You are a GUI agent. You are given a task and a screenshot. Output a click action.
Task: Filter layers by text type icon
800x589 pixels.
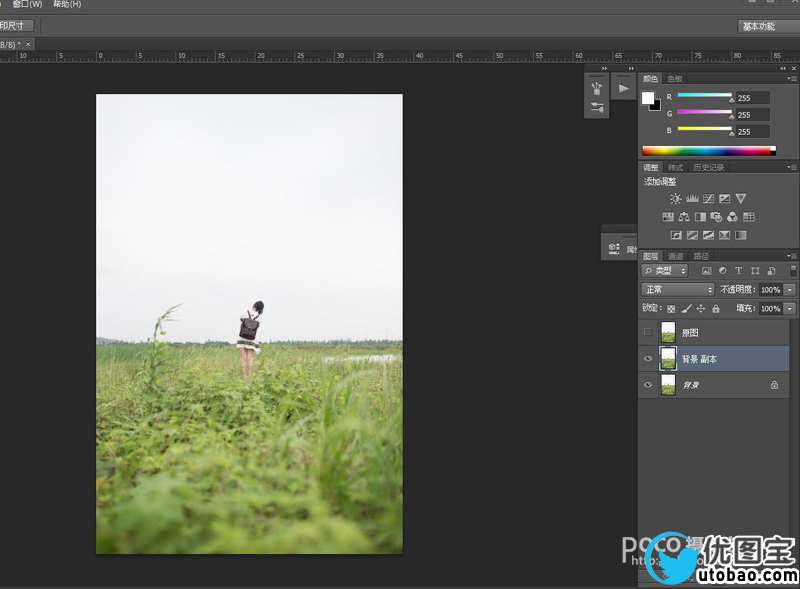pos(739,271)
